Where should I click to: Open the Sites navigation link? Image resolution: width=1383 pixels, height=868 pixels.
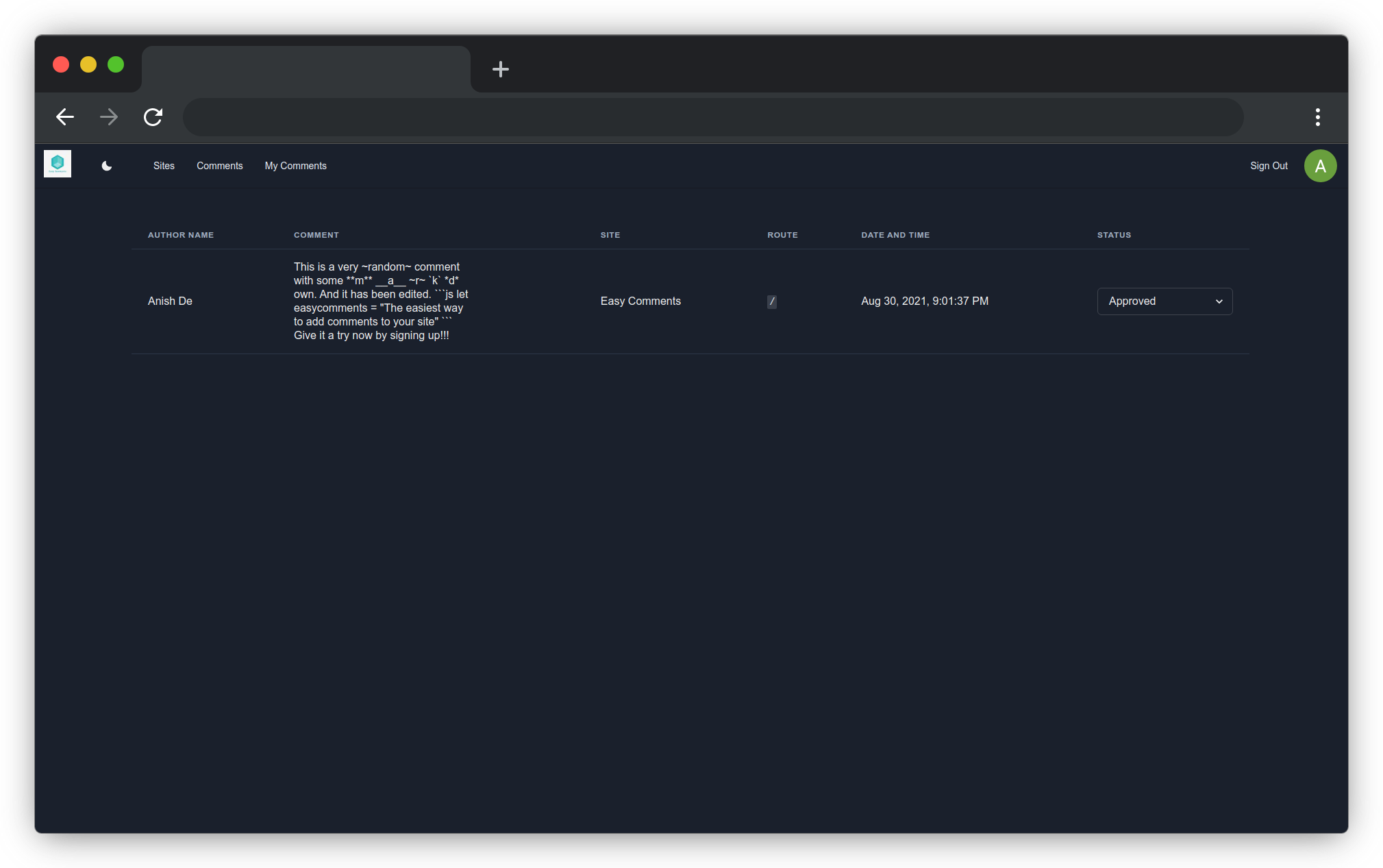(x=164, y=166)
